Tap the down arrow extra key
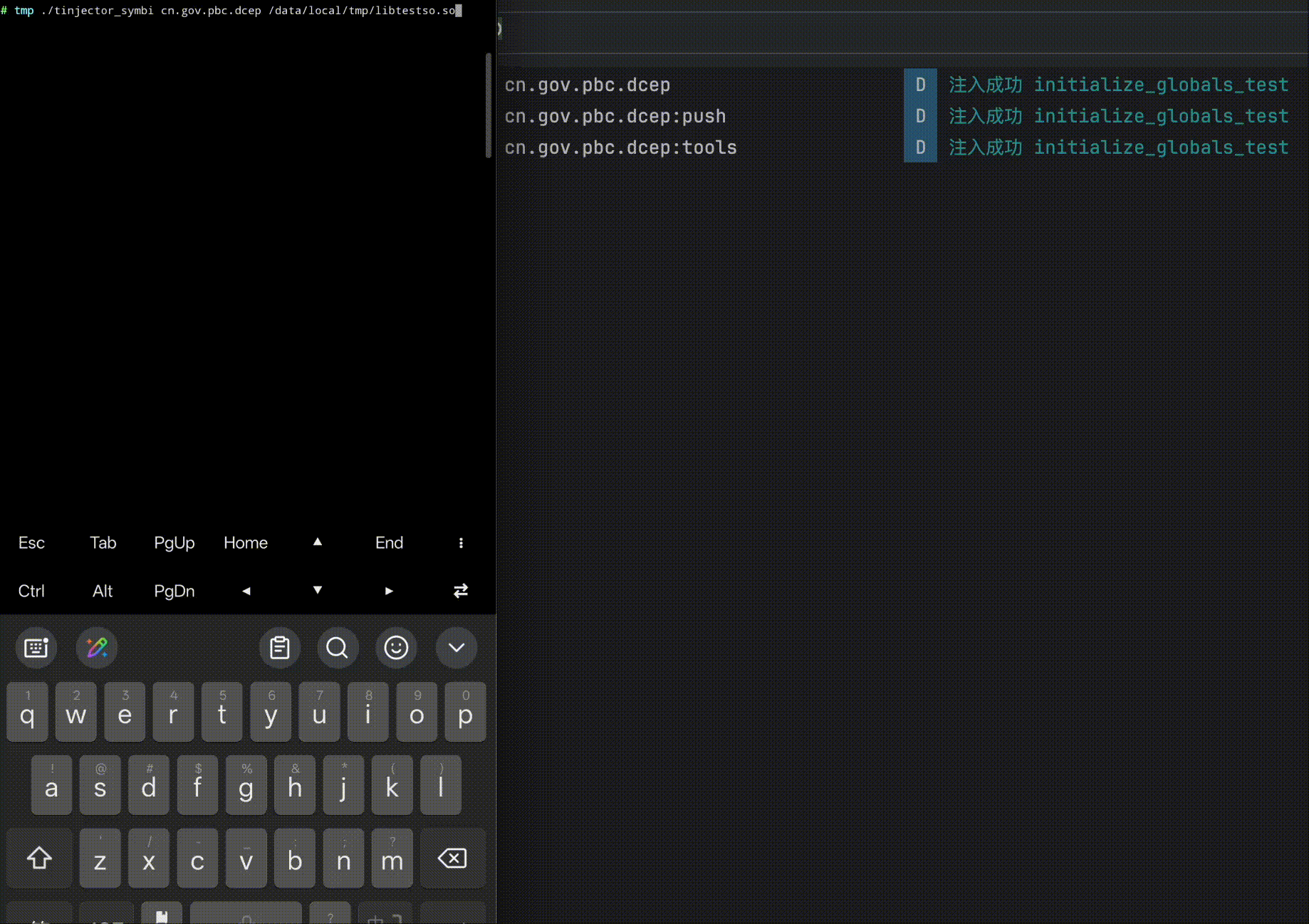The width and height of the screenshot is (1309, 924). [x=318, y=590]
